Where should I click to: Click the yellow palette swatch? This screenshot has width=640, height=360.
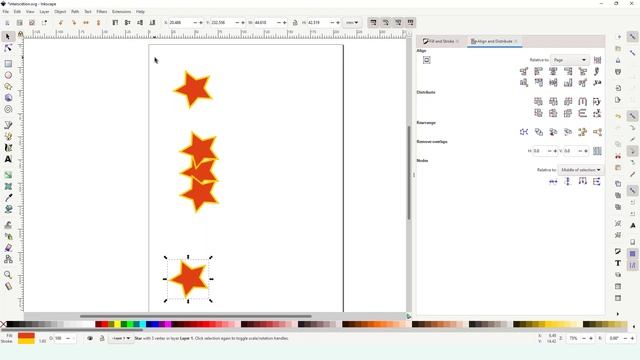tap(117, 324)
